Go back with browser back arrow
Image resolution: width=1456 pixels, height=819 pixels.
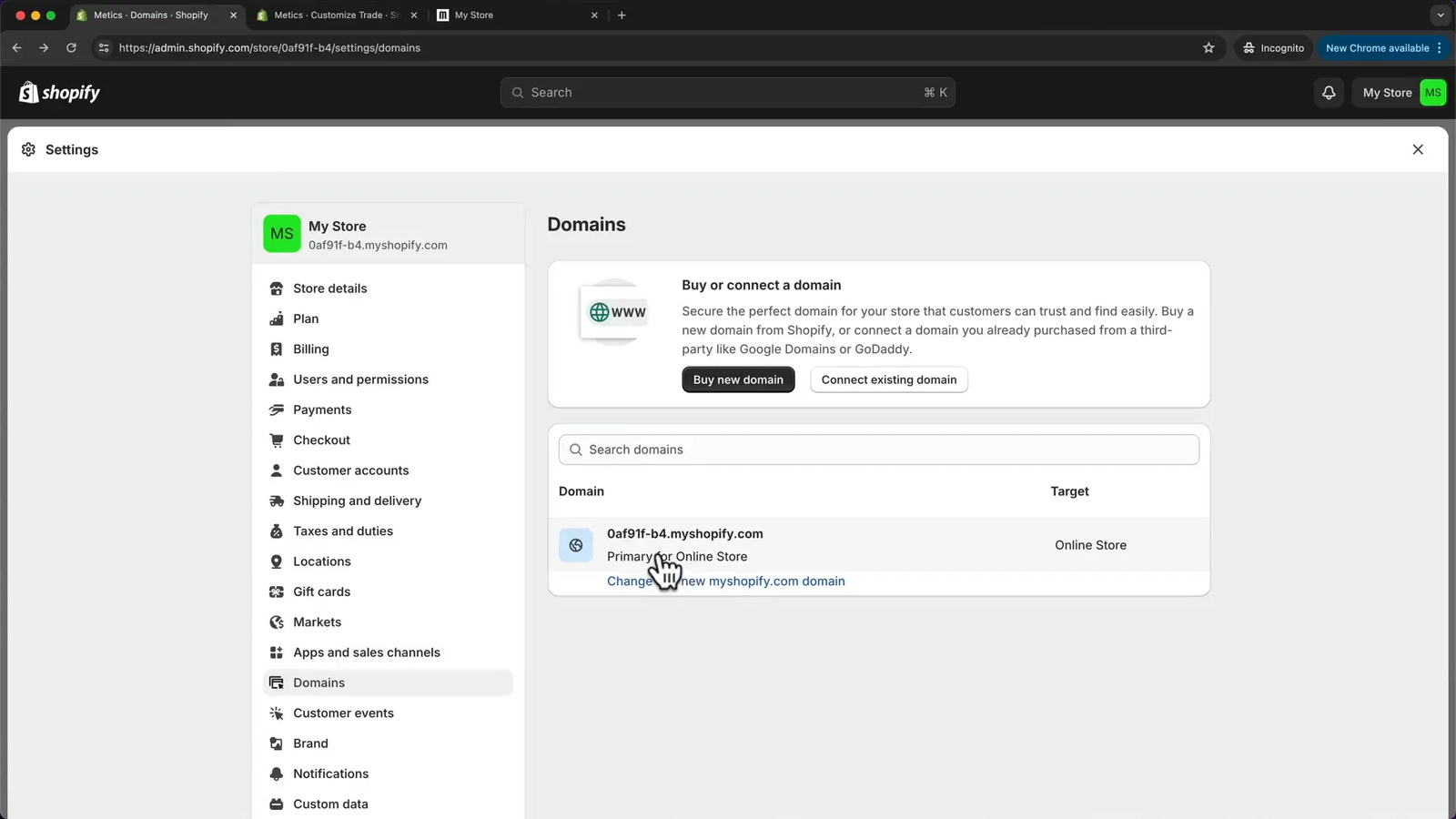point(16,48)
